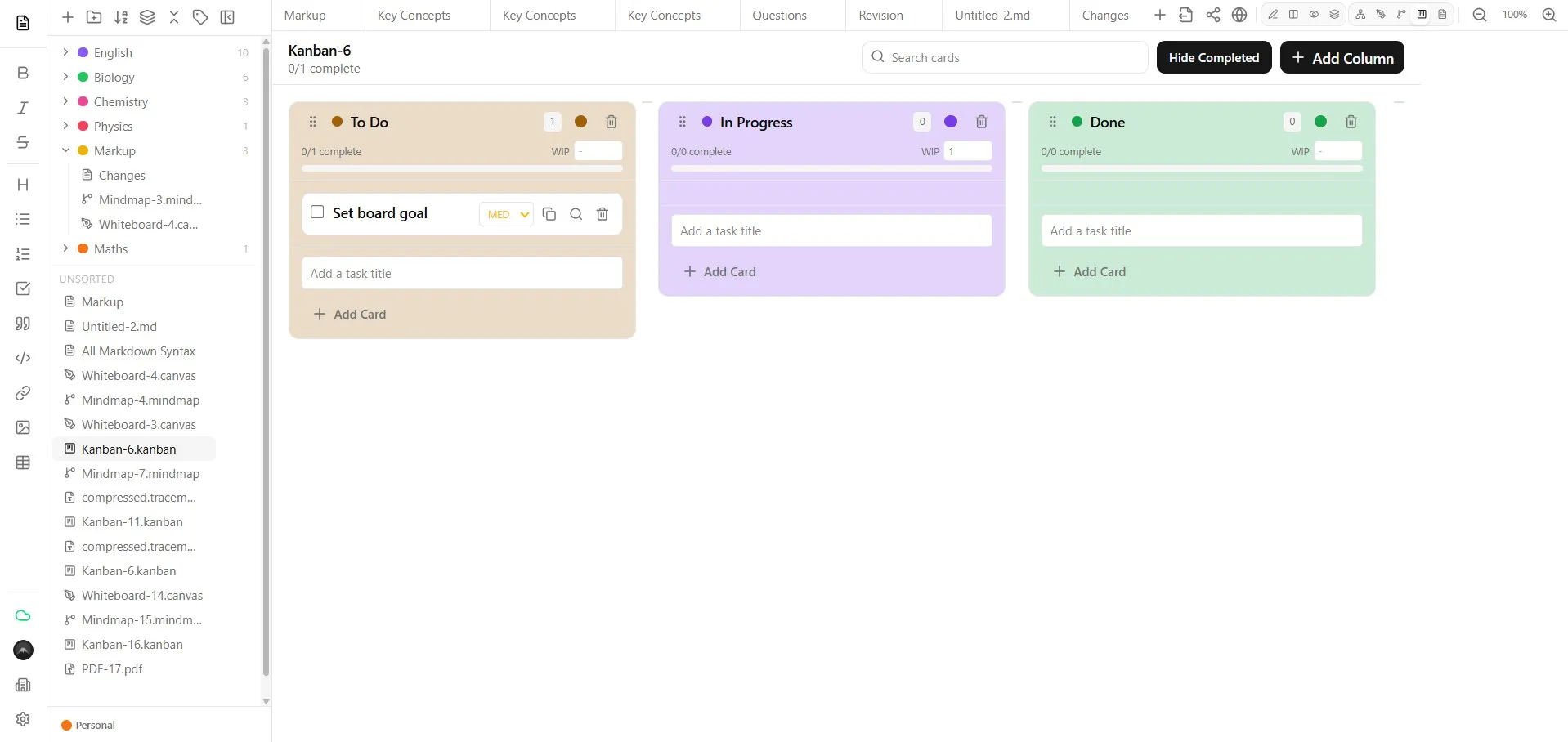
Task: Open details of Set board goal card
Action: 576,214
